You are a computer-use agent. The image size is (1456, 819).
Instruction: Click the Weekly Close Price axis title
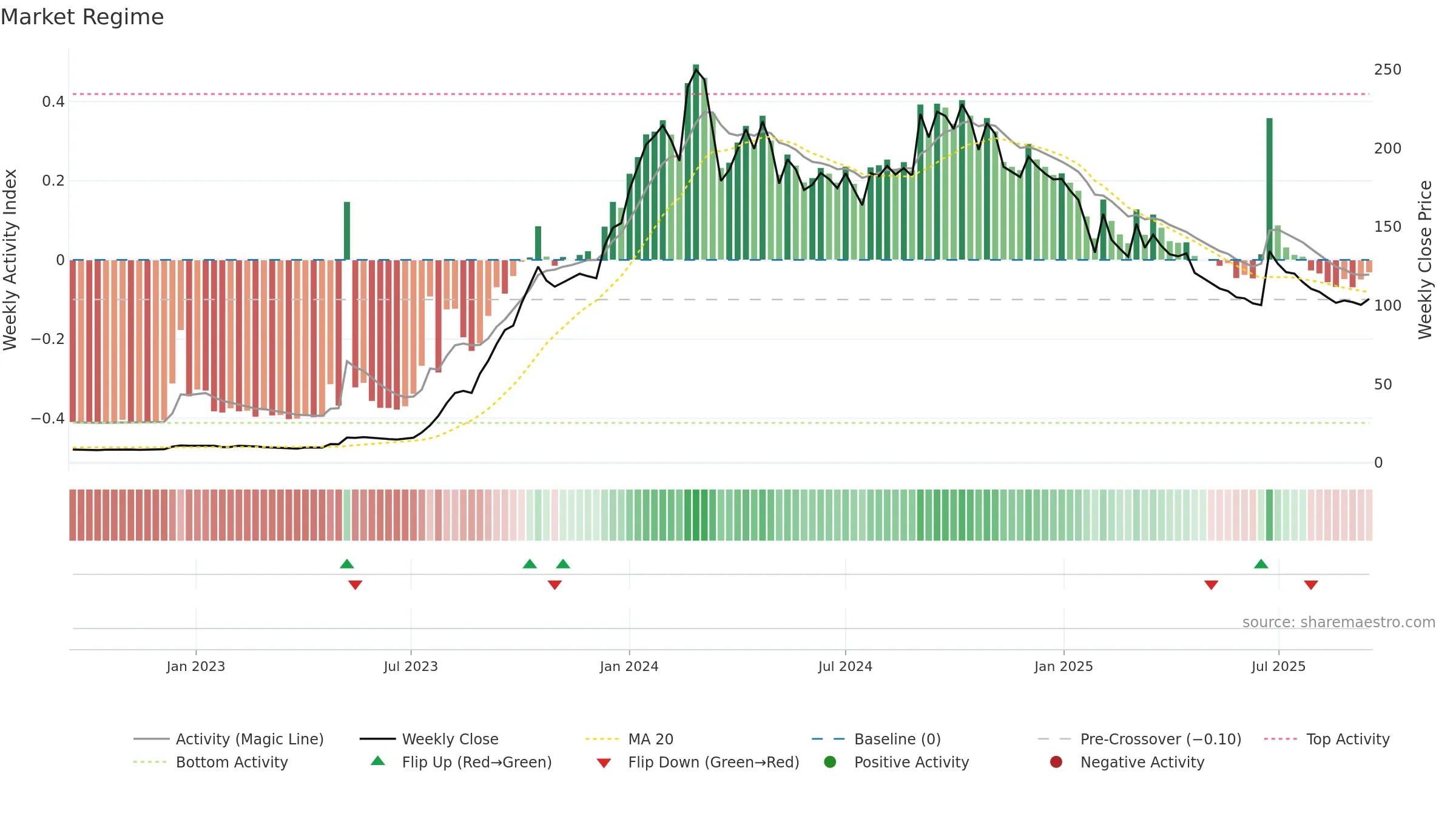point(1425,260)
